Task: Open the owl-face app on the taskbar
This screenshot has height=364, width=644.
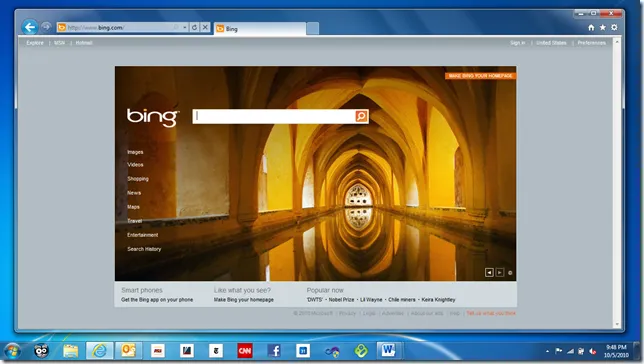Action: (41, 351)
